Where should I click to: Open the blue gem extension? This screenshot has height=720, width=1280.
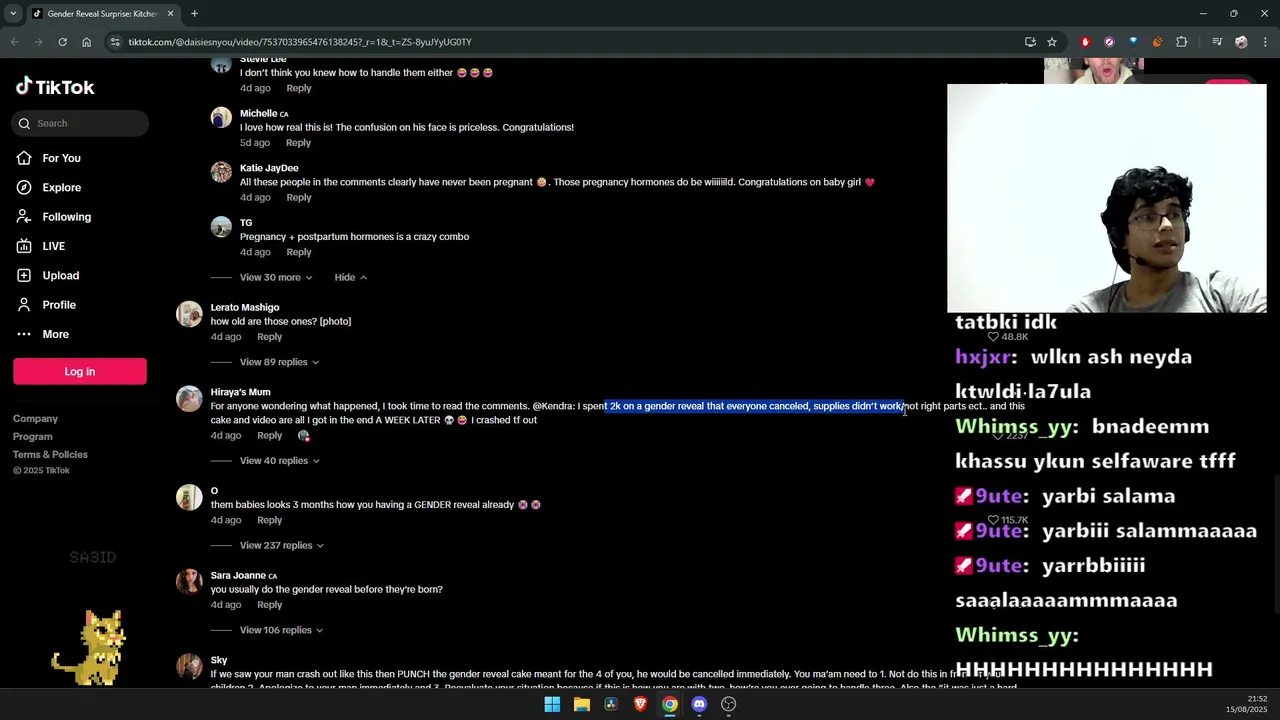click(1133, 42)
